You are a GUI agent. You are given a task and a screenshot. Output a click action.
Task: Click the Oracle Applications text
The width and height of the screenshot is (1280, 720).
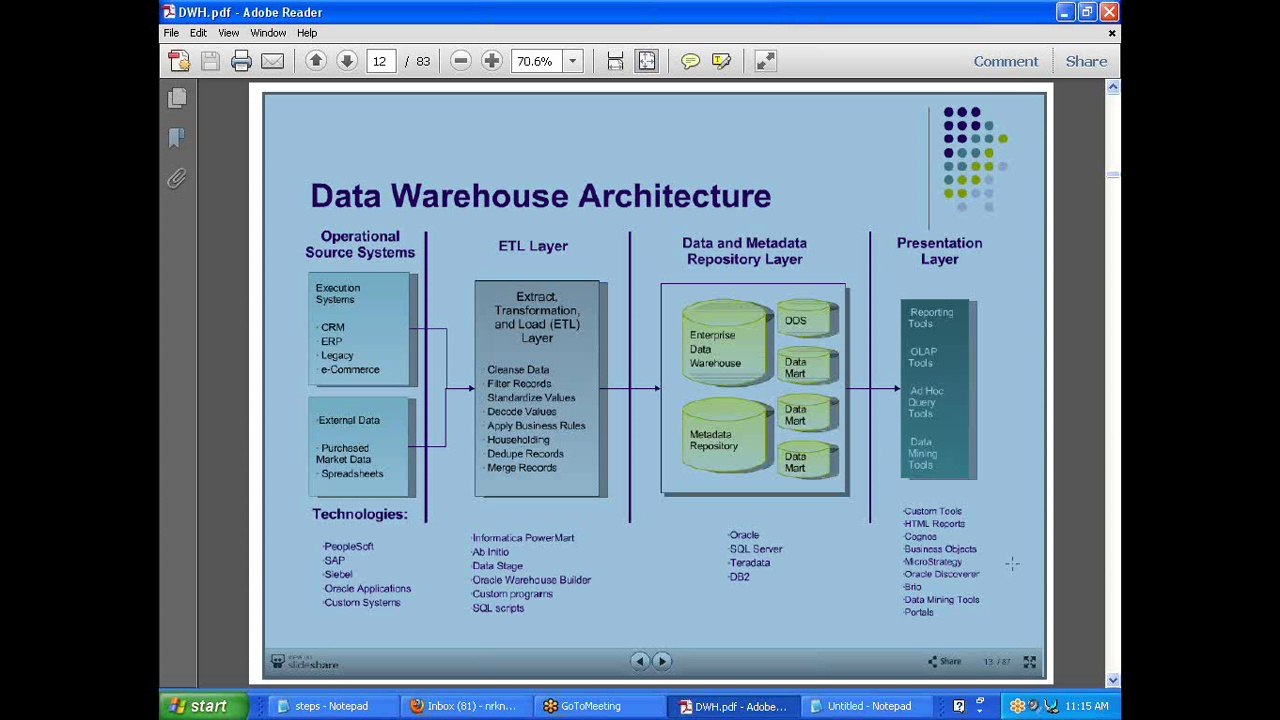click(x=367, y=589)
